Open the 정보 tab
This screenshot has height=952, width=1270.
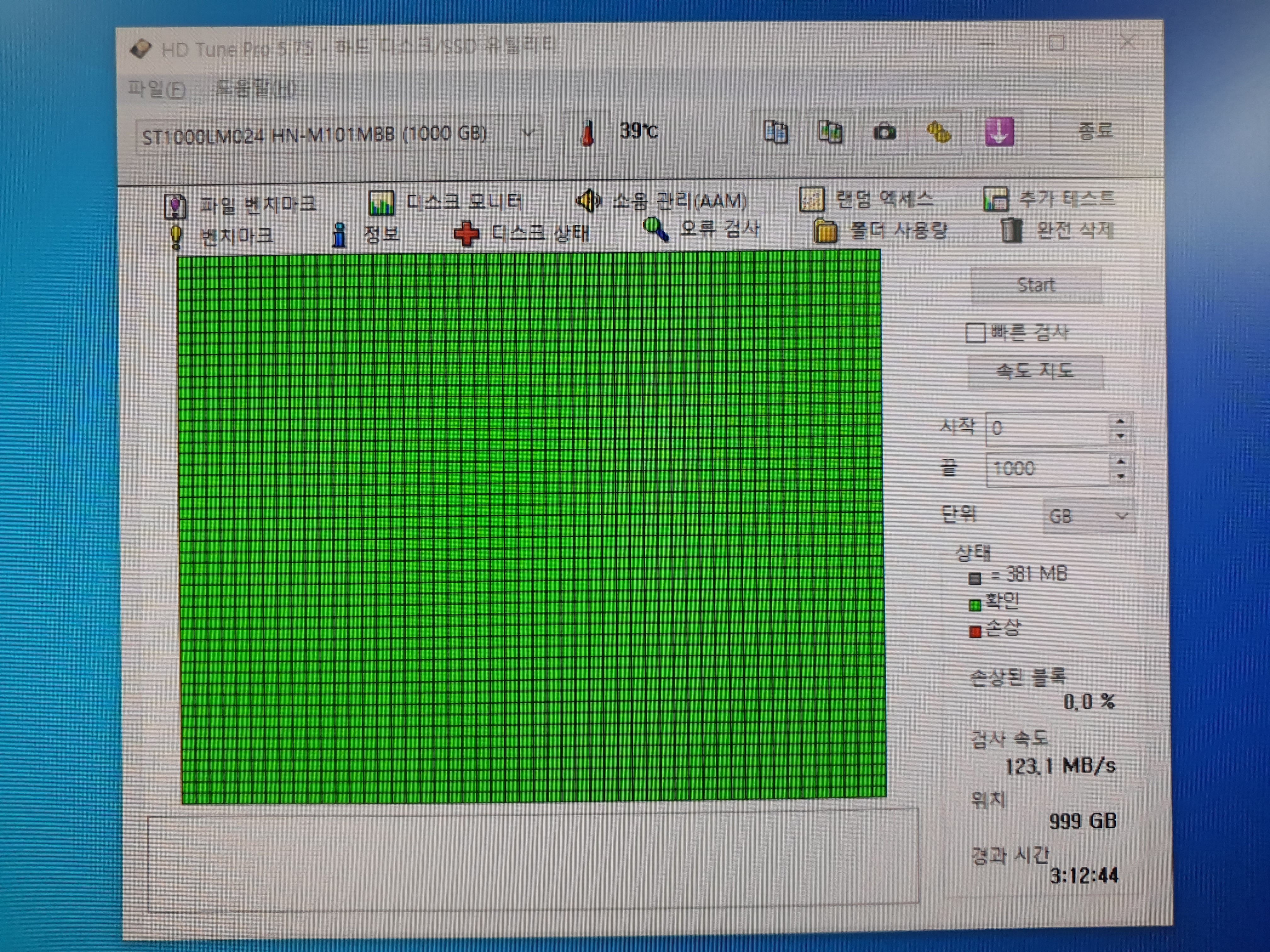pos(366,234)
